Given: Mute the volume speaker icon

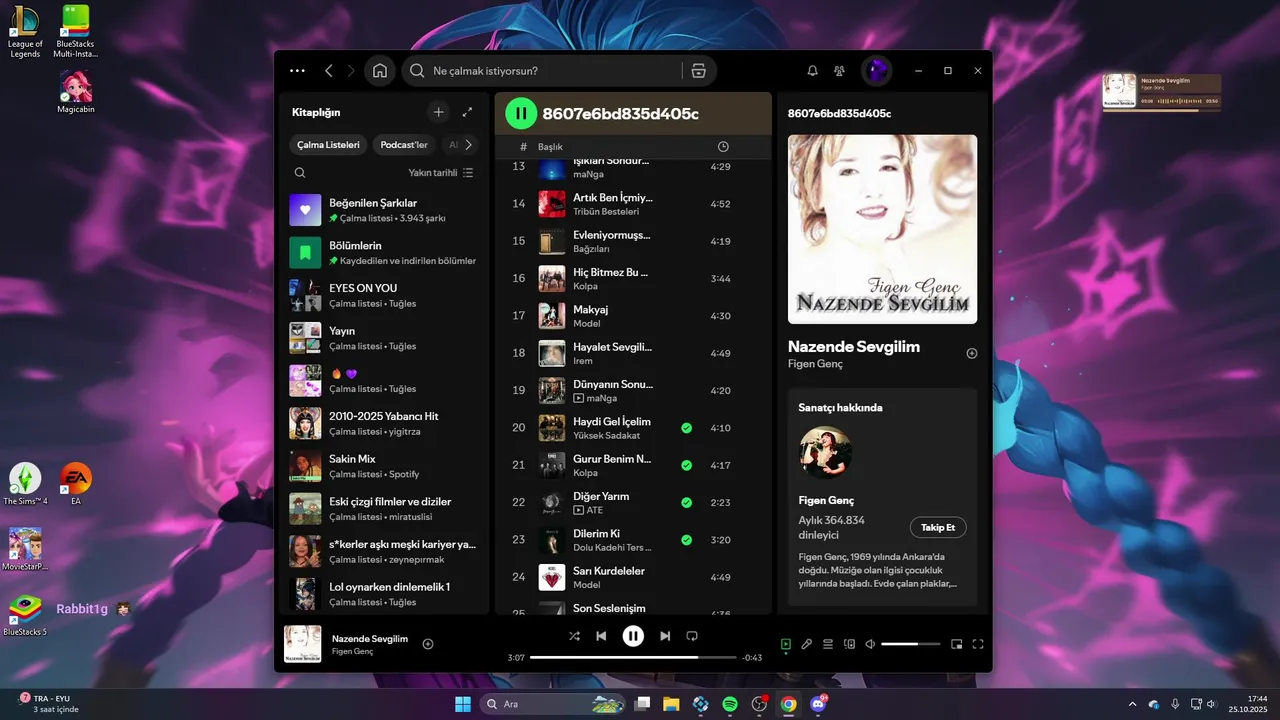Looking at the screenshot, I should pos(870,644).
